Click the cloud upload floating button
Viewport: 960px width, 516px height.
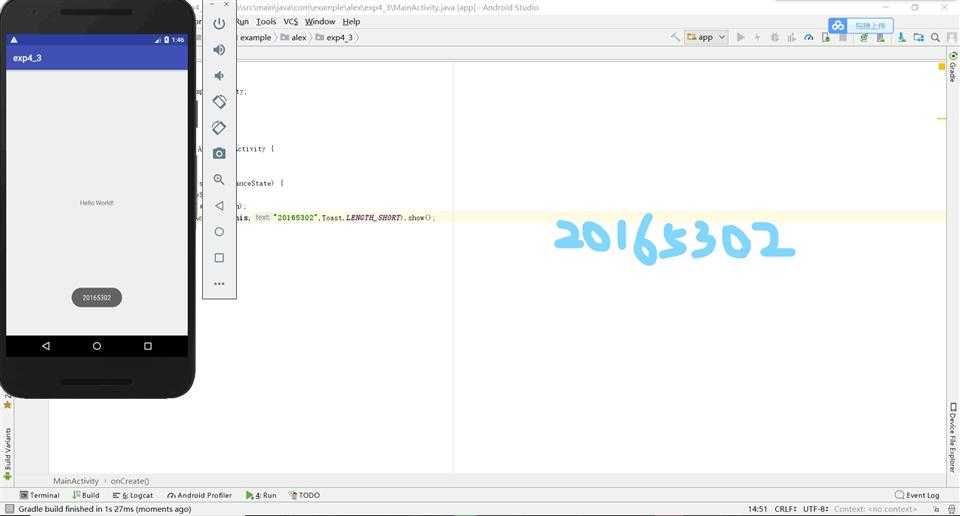pos(860,26)
